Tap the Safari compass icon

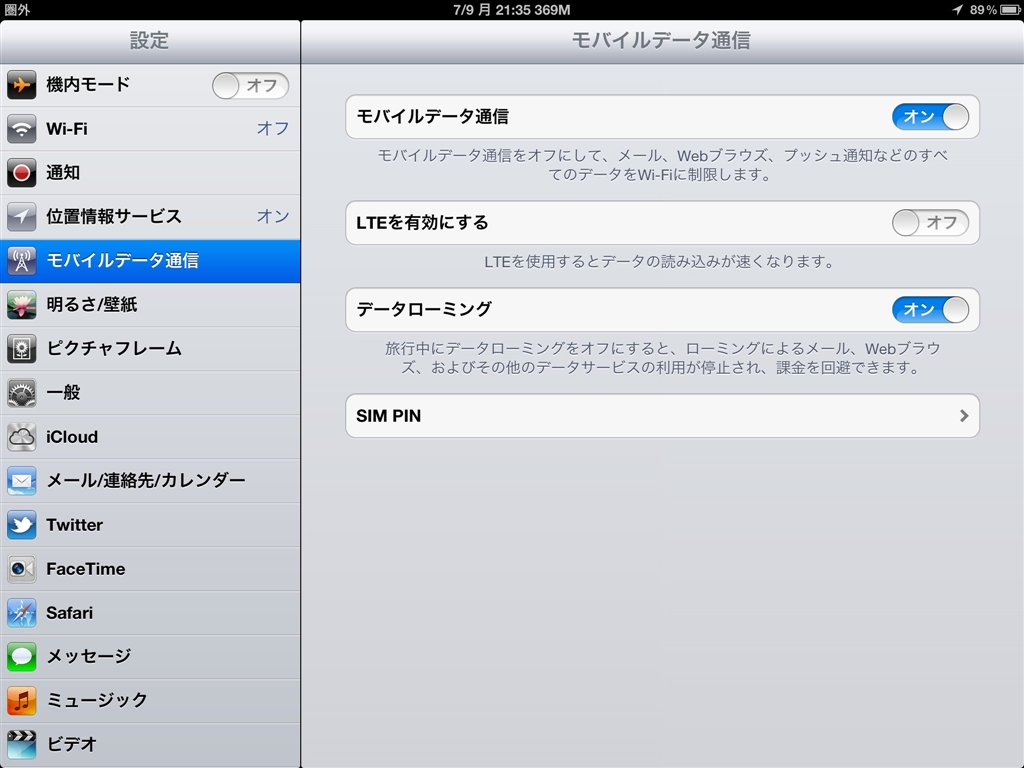click(x=22, y=613)
